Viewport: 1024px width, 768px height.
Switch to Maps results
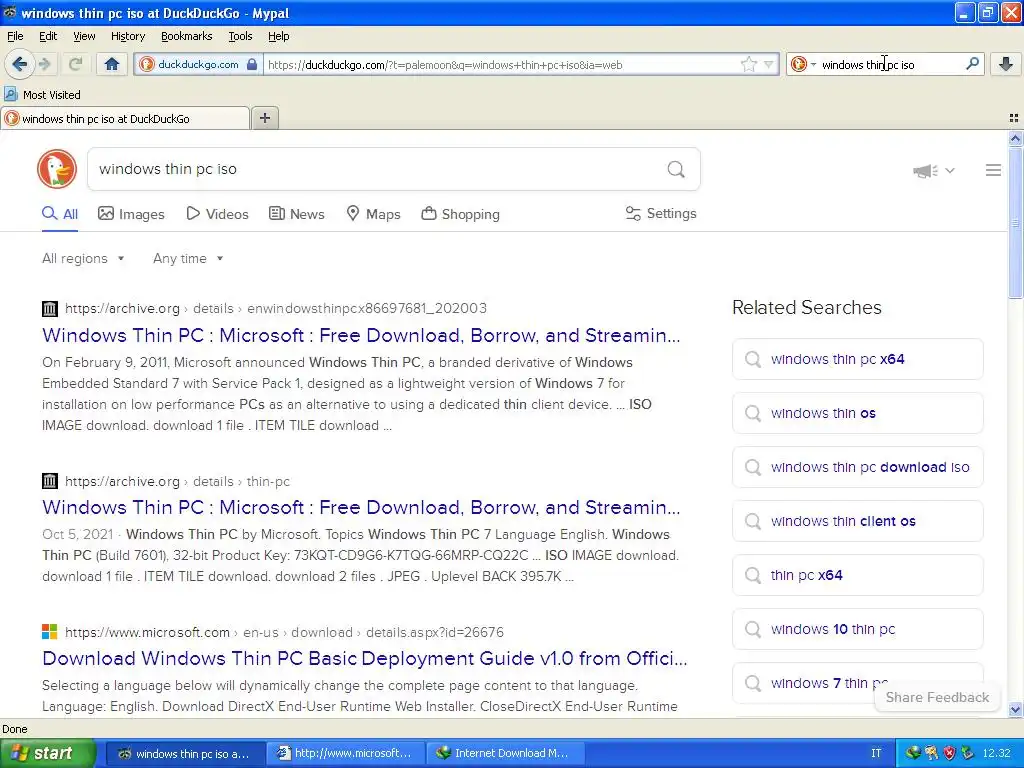coord(373,214)
